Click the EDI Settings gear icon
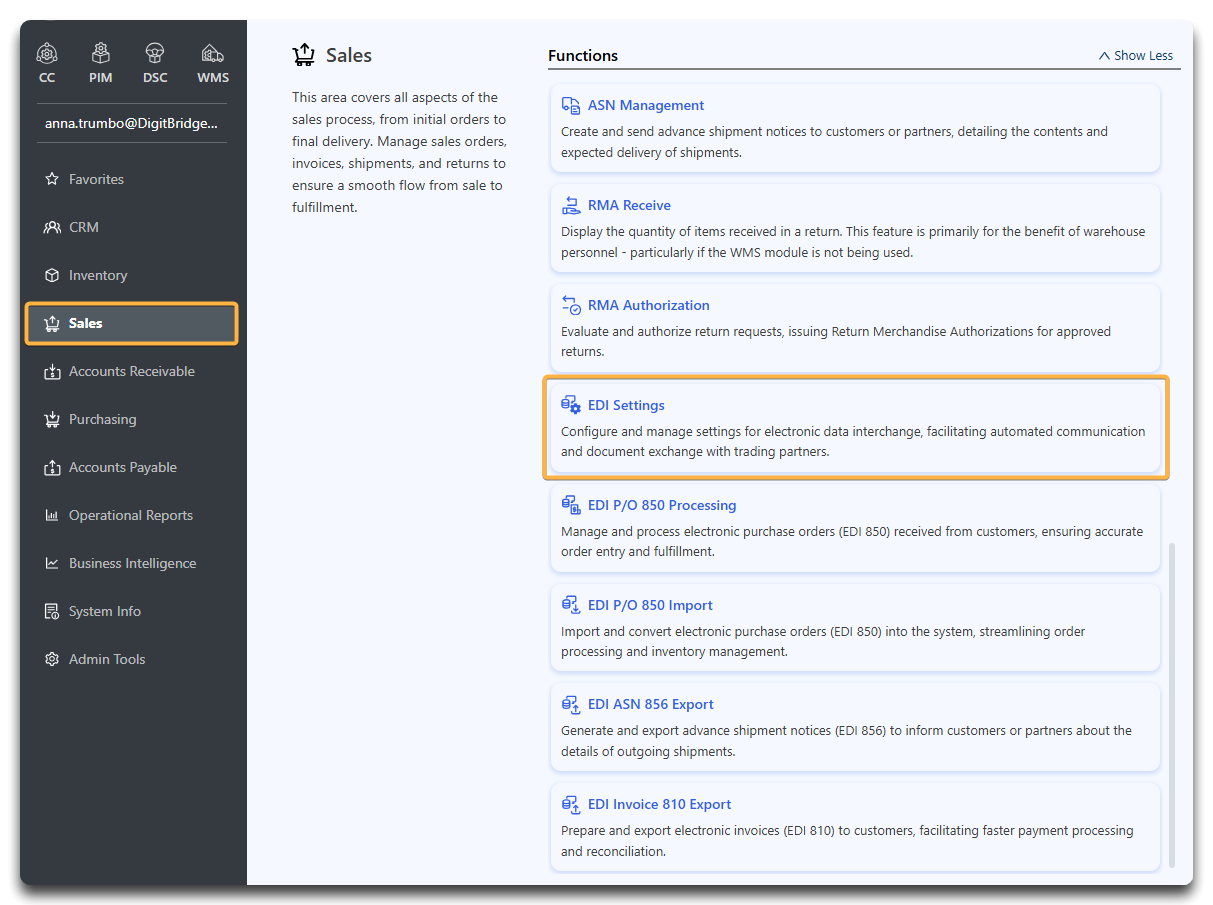 coord(571,405)
